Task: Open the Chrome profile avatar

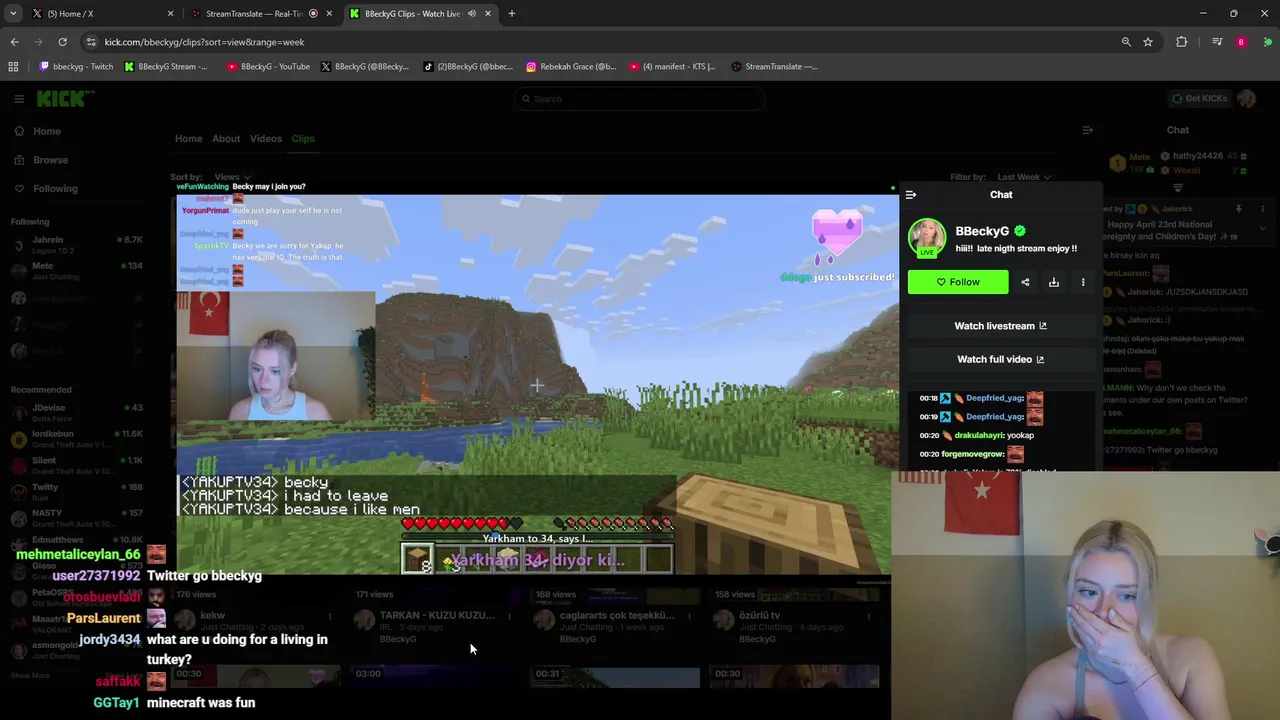Action: pyautogui.click(x=1241, y=42)
